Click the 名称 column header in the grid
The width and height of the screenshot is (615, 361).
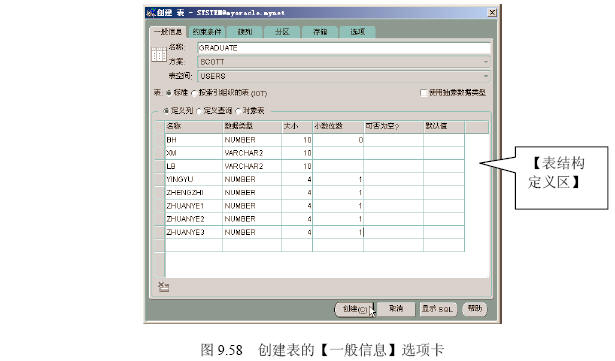[x=194, y=126]
